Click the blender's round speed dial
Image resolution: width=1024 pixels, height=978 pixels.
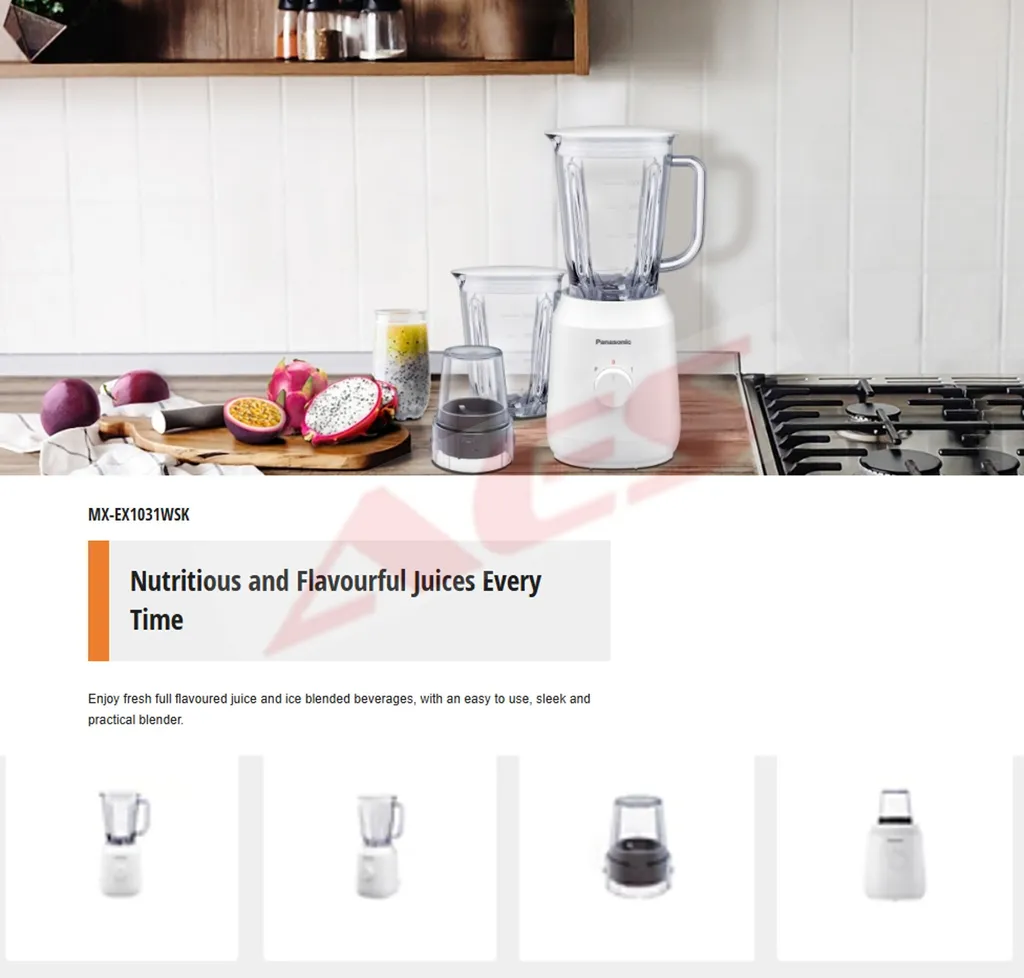click(x=613, y=383)
